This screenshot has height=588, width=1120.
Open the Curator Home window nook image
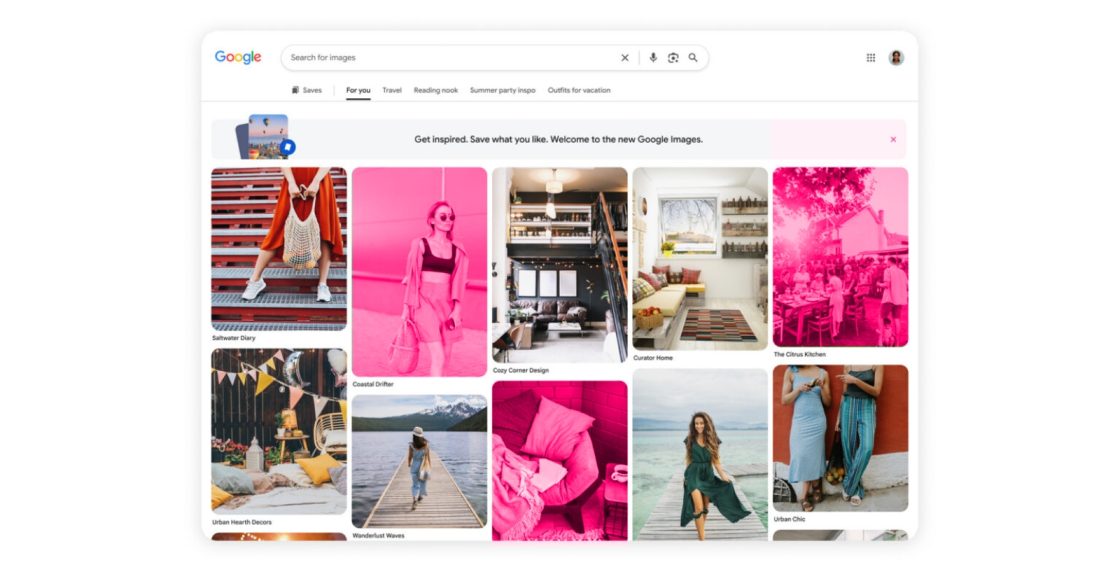coord(700,259)
